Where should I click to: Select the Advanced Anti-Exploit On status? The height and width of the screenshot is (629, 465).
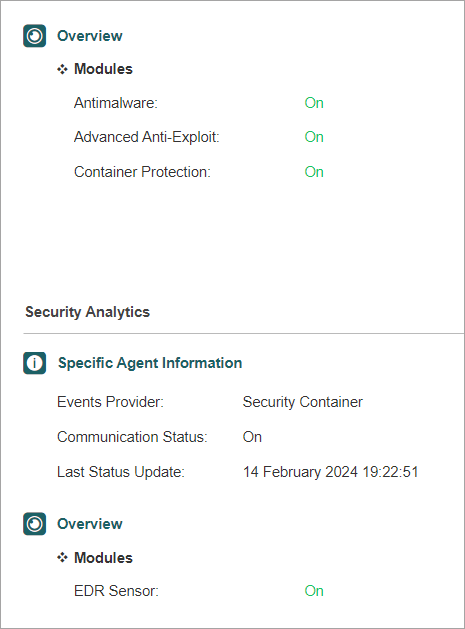click(314, 137)
